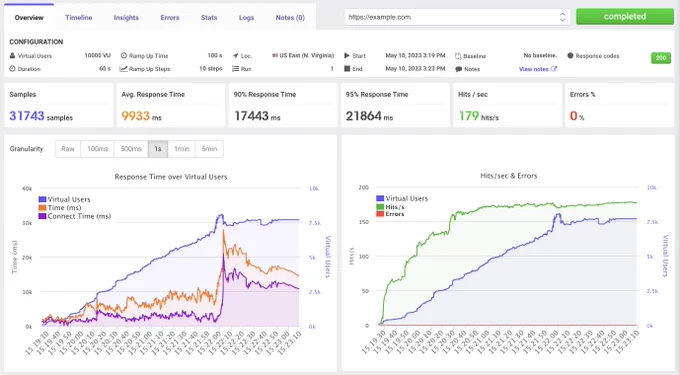
Task: Click the Ramp Up Steps chart icon
Action: tap(124, 68)
